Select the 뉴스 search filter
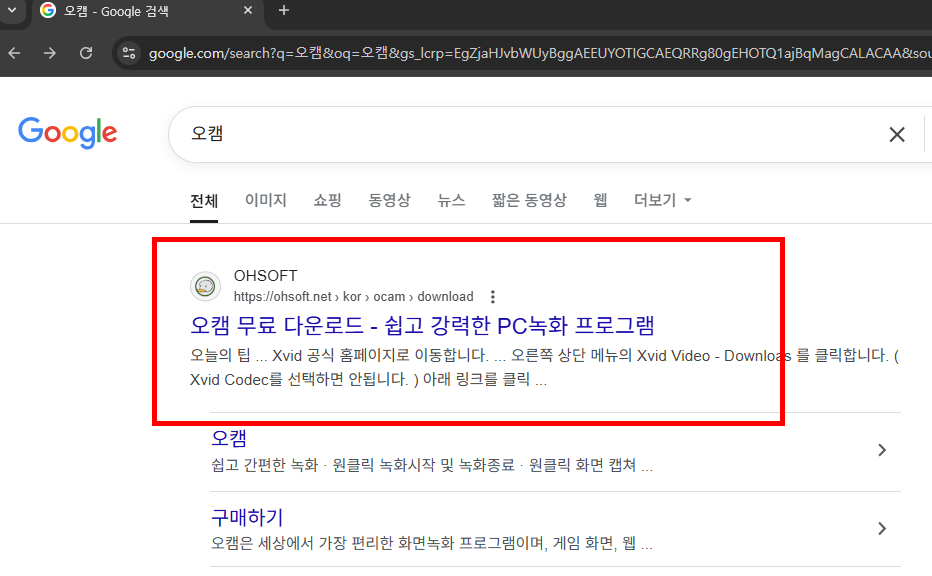Viewport: 932px width, 576px height. [451, 200]
